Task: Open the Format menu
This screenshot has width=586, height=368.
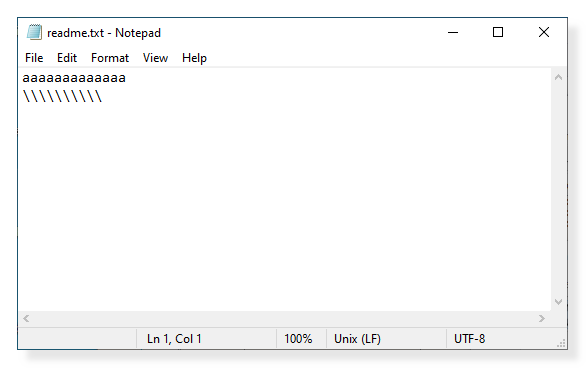Action: coord(110,58)
